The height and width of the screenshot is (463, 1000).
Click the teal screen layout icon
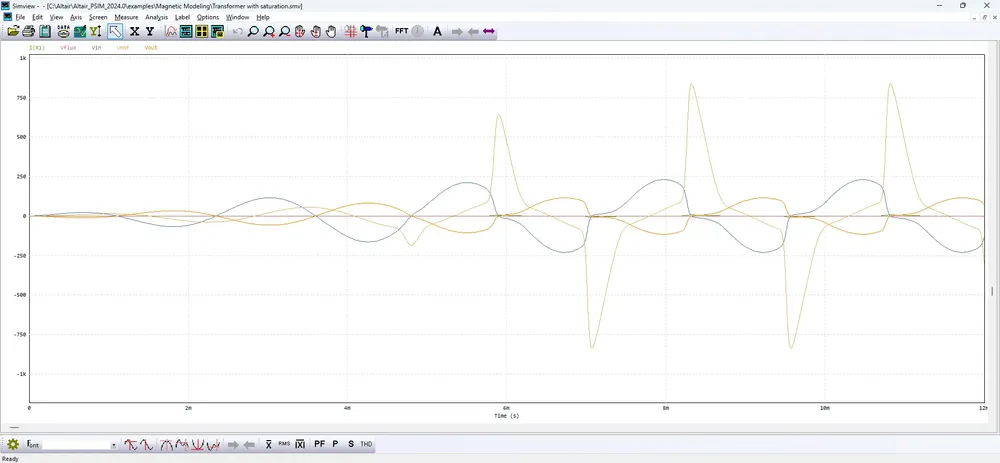[186, 31]
